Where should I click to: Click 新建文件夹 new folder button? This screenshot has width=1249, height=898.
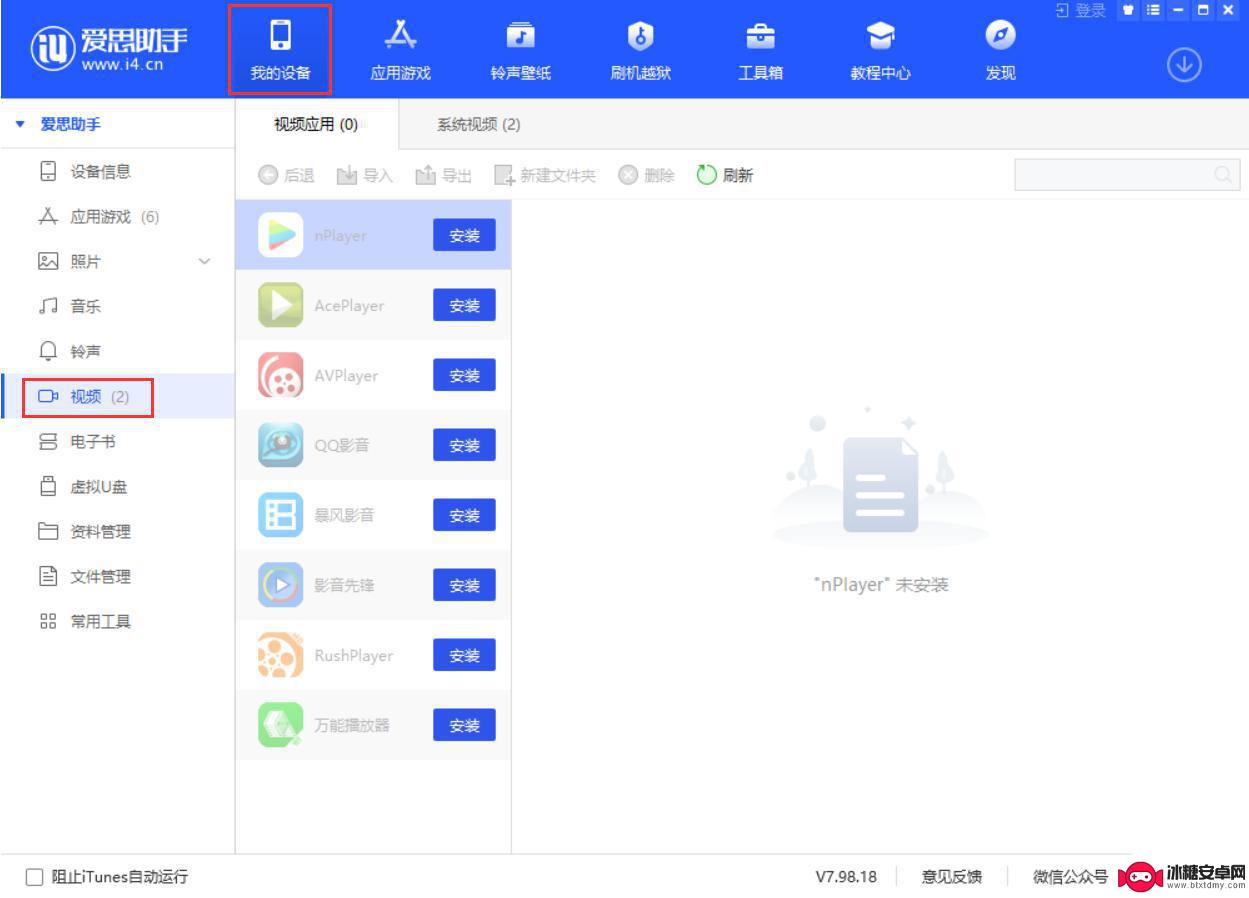[545, 176]
